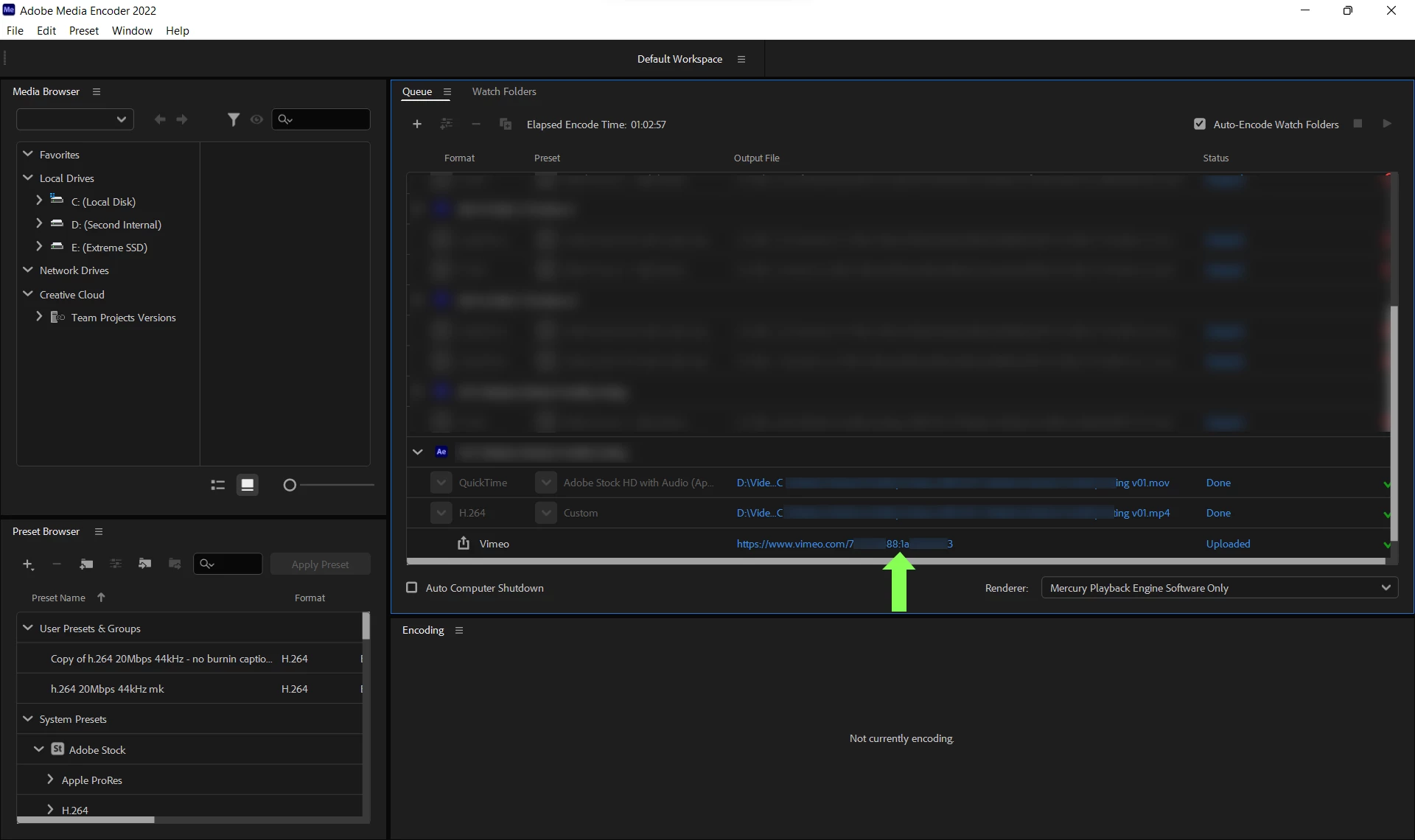The image size is (1415, 840).
Task: Collapse the Adobe Stock preset group
Action: coord(38,749)
